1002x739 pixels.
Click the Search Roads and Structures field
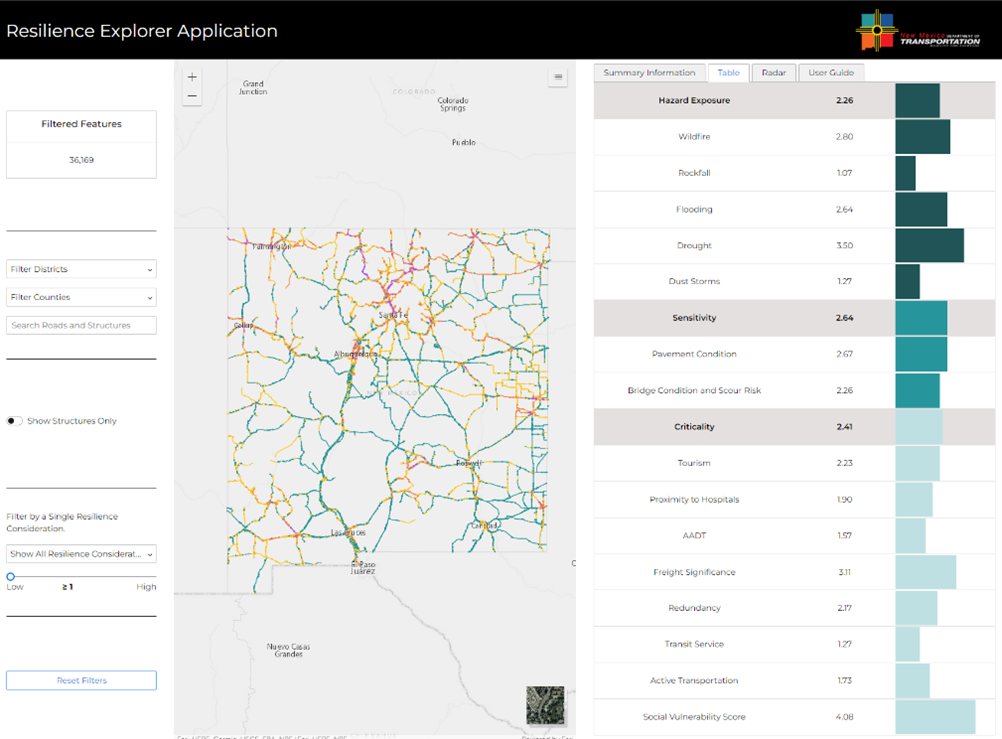click(x=80, y=325)
